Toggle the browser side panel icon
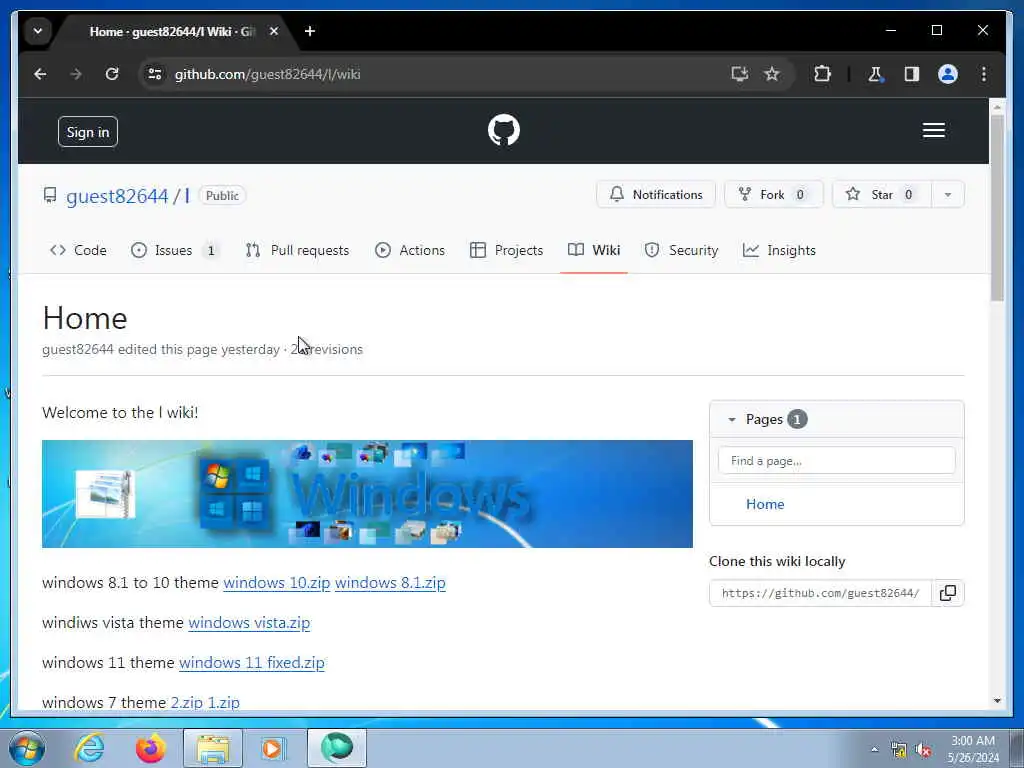This screenshot has height=768, width=1024. click(x=912, y=74)
